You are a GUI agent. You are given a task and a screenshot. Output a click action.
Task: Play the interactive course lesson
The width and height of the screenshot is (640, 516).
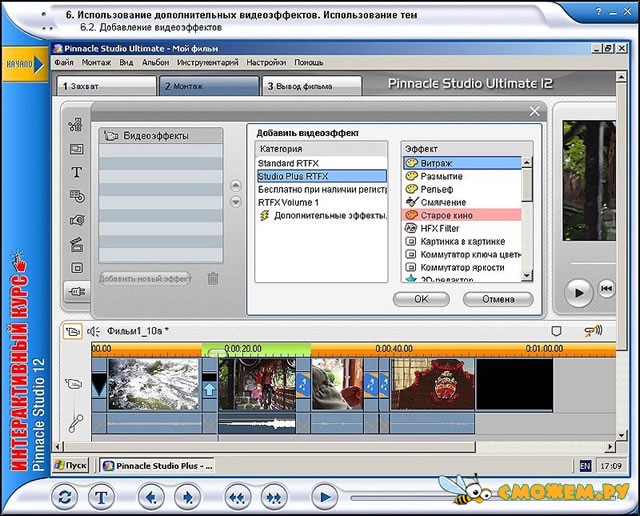click(x=324, y=497)
